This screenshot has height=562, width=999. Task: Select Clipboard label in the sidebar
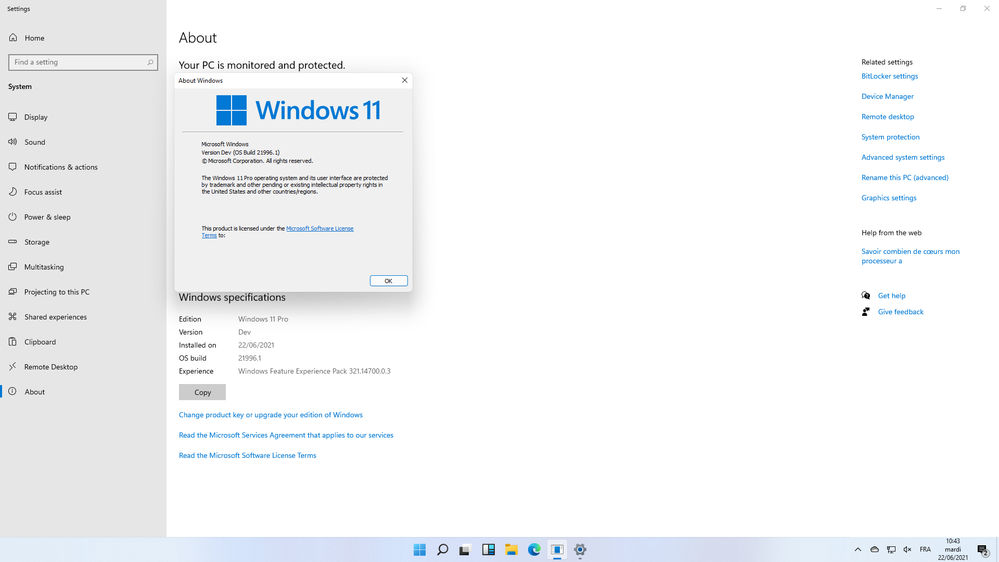(x=40, y=342)
